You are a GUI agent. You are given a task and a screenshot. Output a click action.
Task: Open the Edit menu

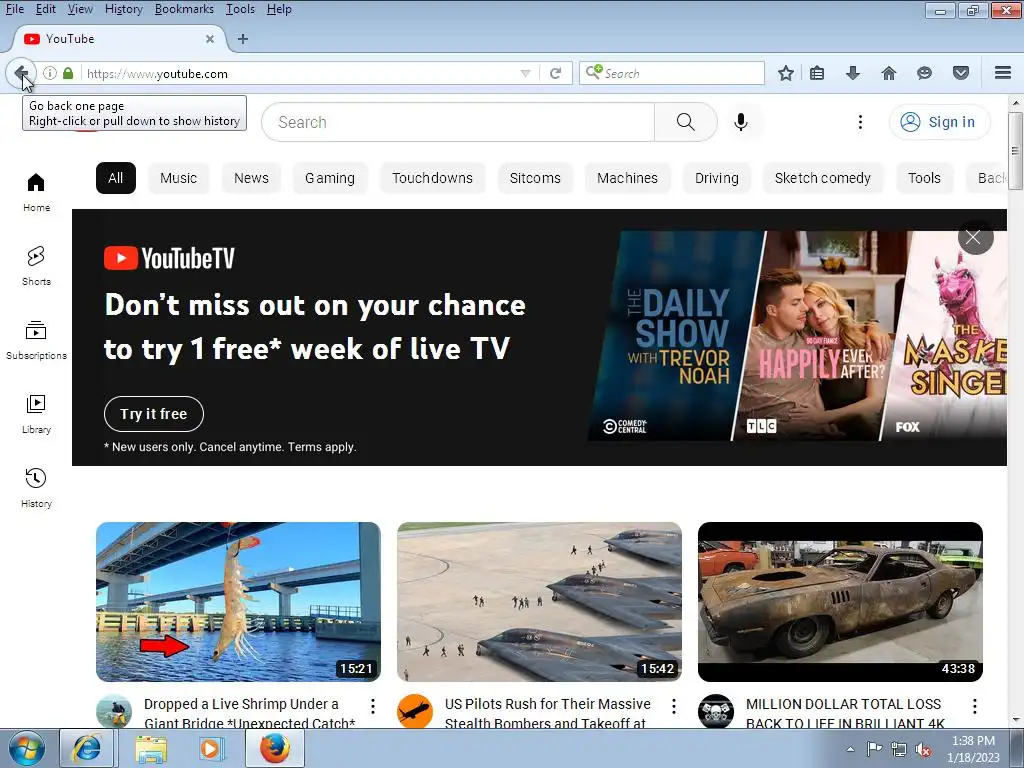45,9
